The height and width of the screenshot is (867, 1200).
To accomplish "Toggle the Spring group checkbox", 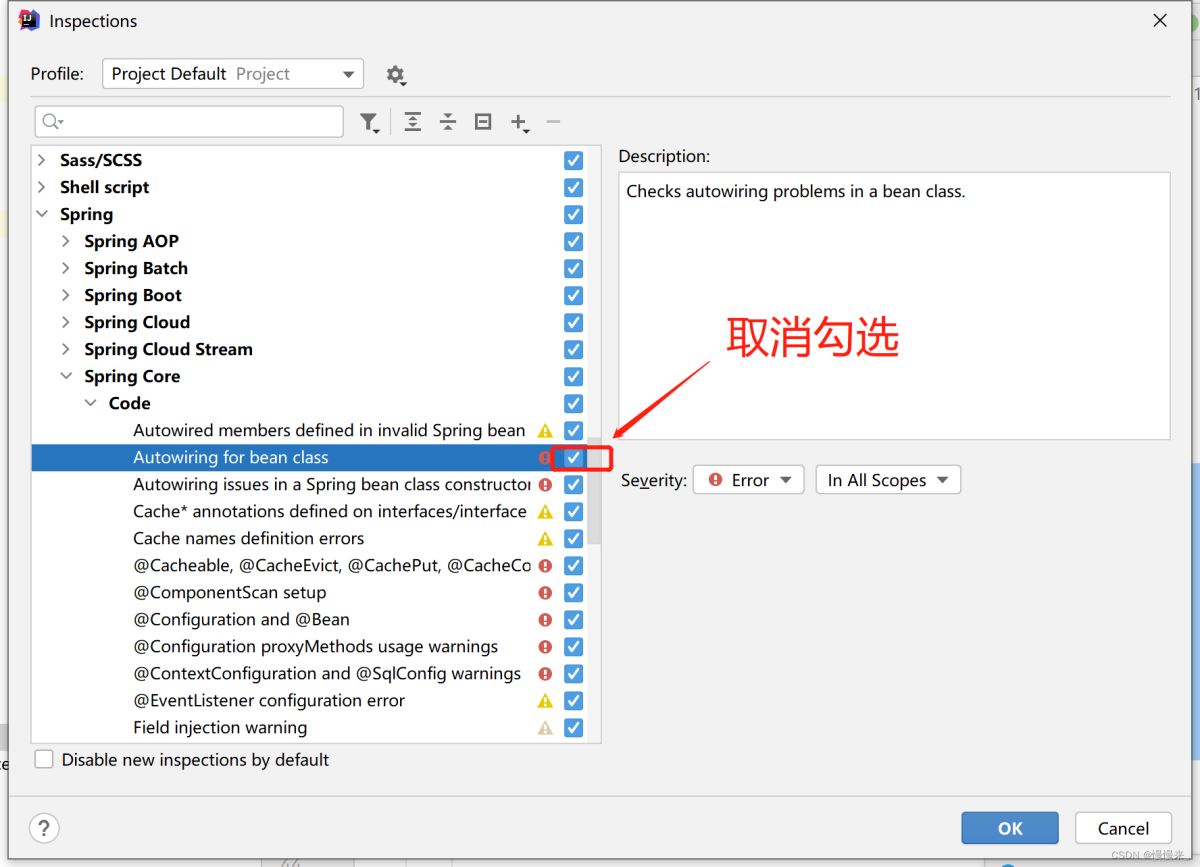I will pos(573,214).
